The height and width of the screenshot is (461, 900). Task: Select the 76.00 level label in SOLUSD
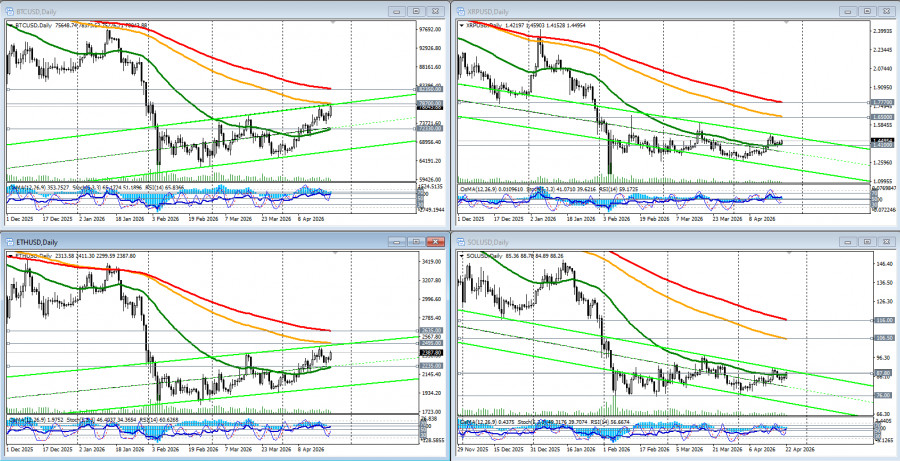(x=883, y=395)
